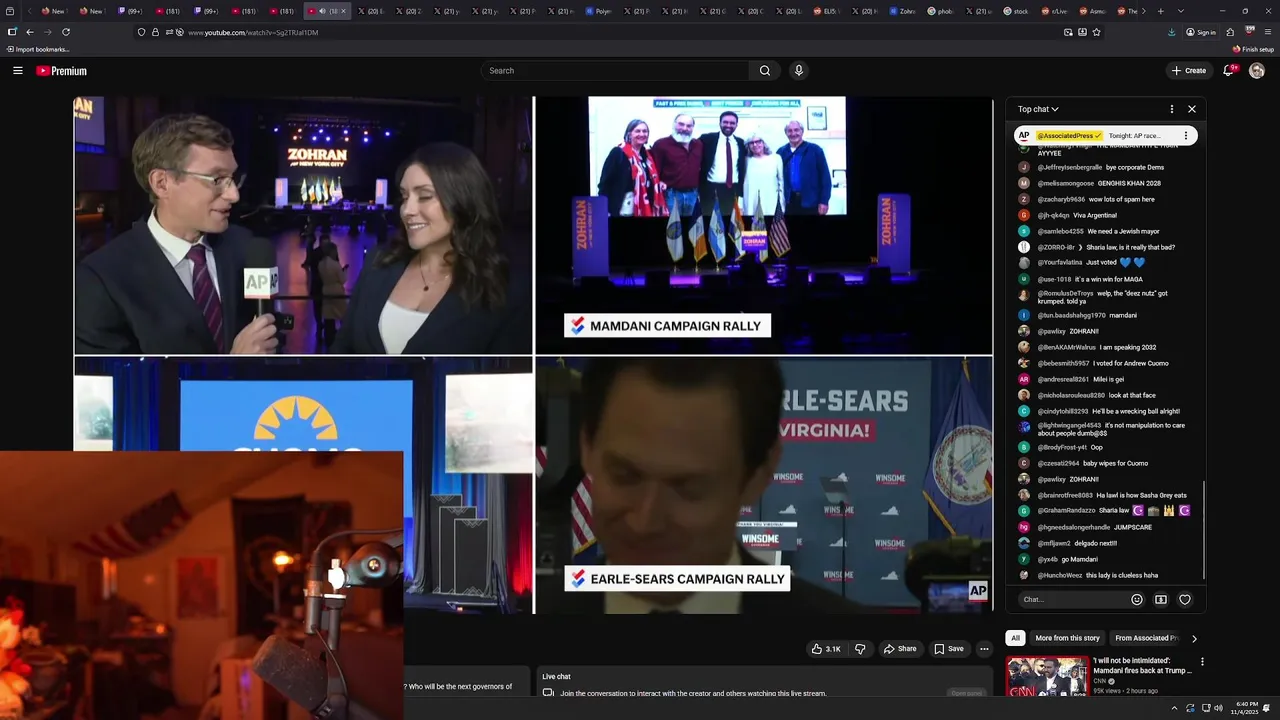Viewport: 1280px width, 720px height.
Task: Send a heart reaction in chat
Action: (1185, 600)
